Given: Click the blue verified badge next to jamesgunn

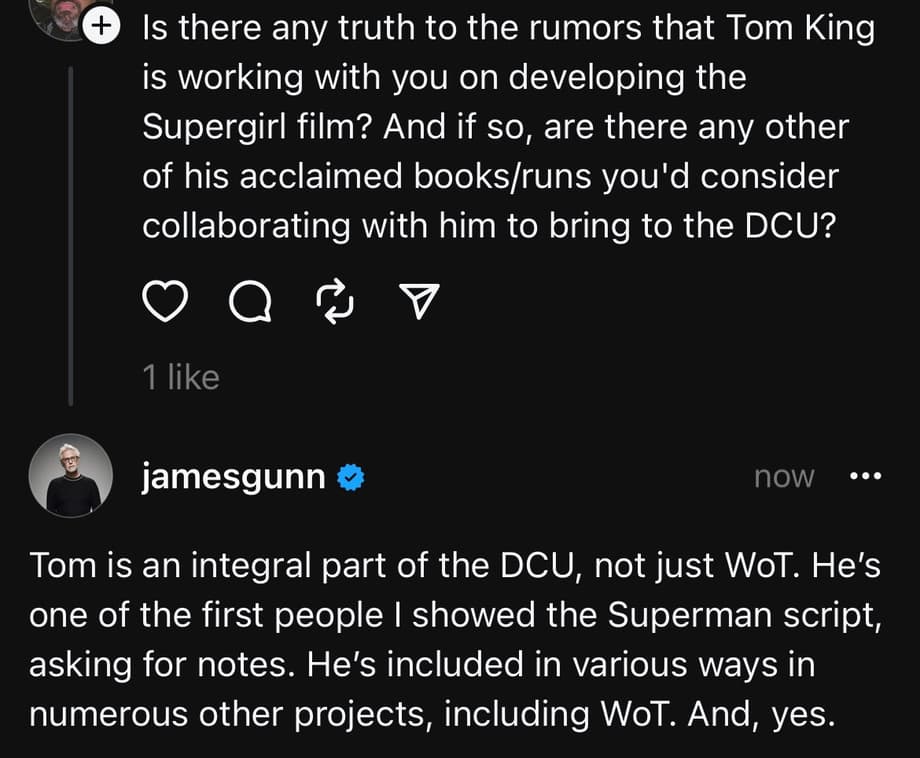Looking at the screenshot, I should pos(349,477).
